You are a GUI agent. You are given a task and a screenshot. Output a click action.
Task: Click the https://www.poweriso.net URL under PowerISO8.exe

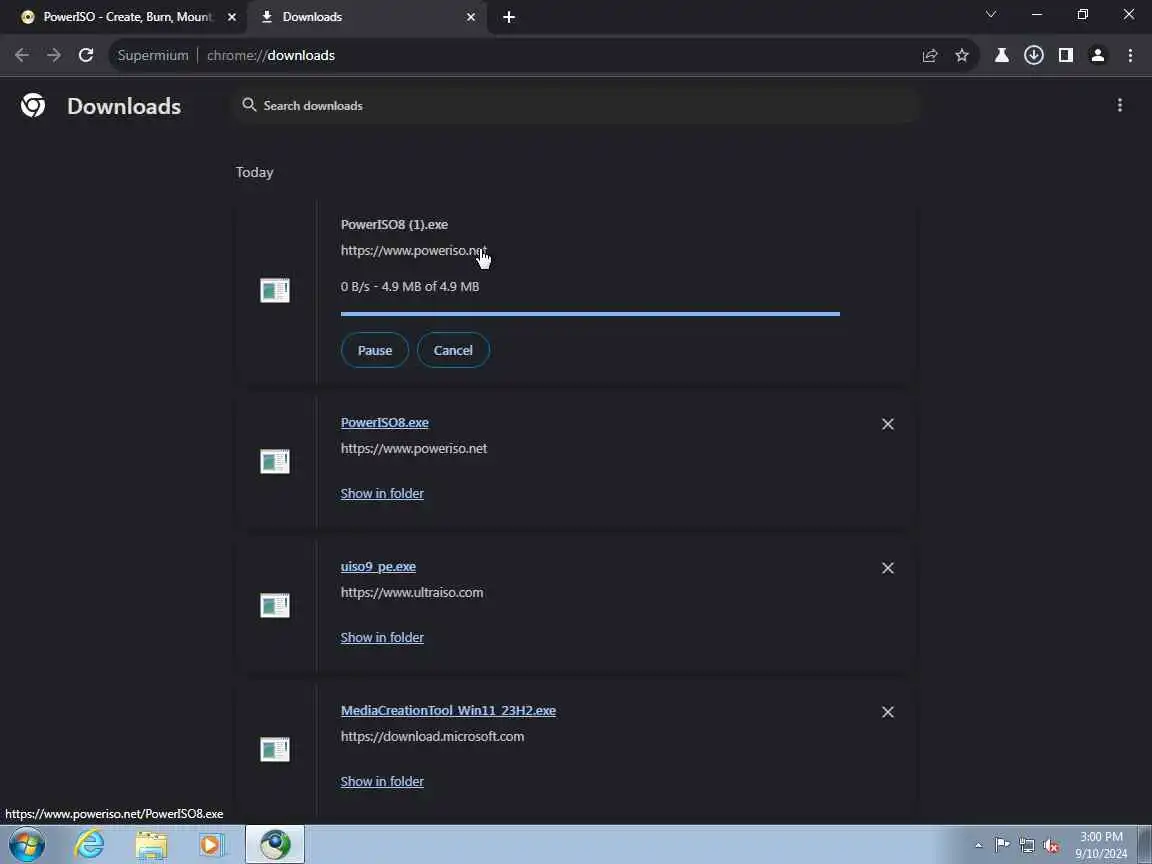pyautogui.click(x=414, y=448)
